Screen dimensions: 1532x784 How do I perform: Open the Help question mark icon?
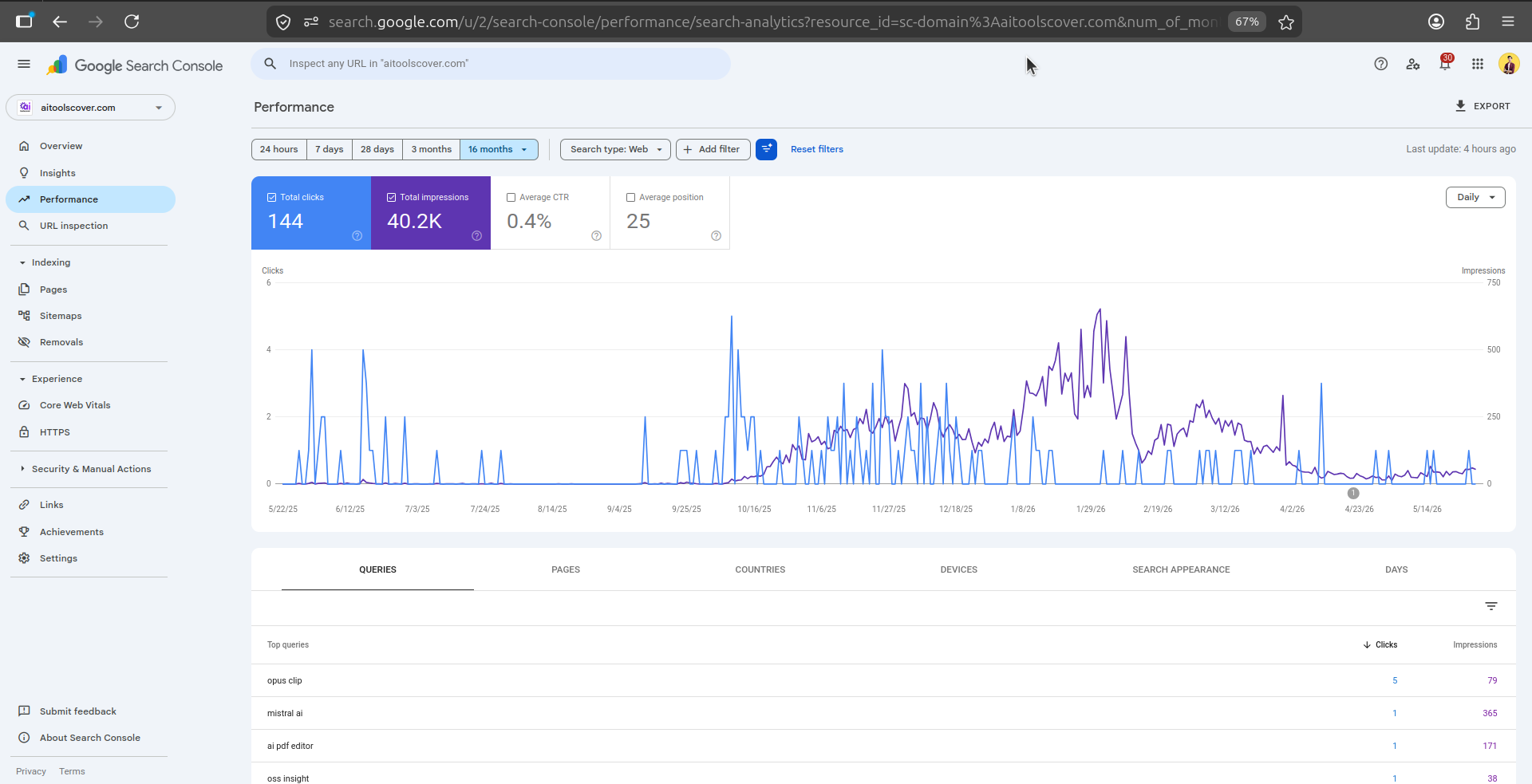click(x=1381, y=64)
